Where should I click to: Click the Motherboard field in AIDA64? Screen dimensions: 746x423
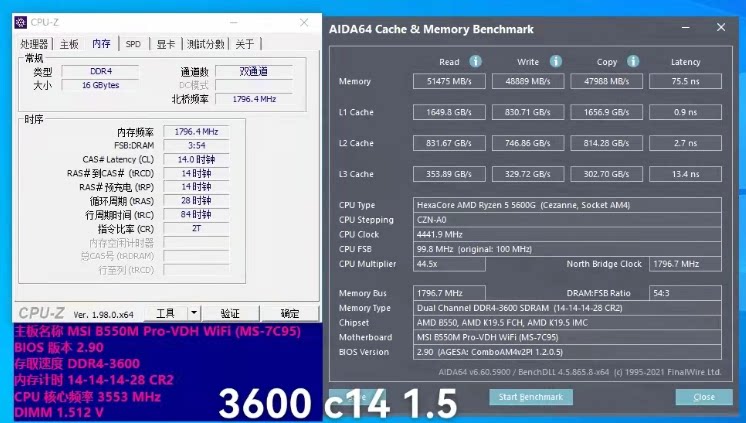(567, 337)
